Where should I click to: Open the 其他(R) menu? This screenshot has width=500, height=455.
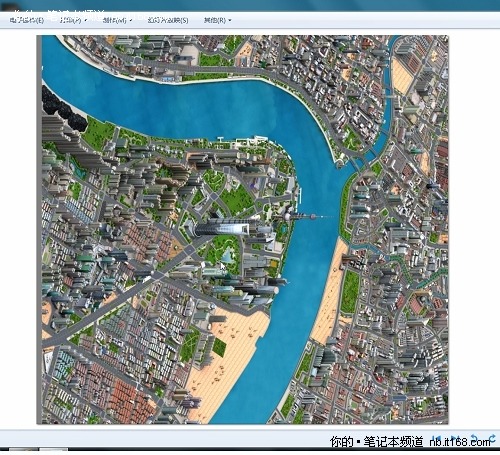(x=215, y=20)
